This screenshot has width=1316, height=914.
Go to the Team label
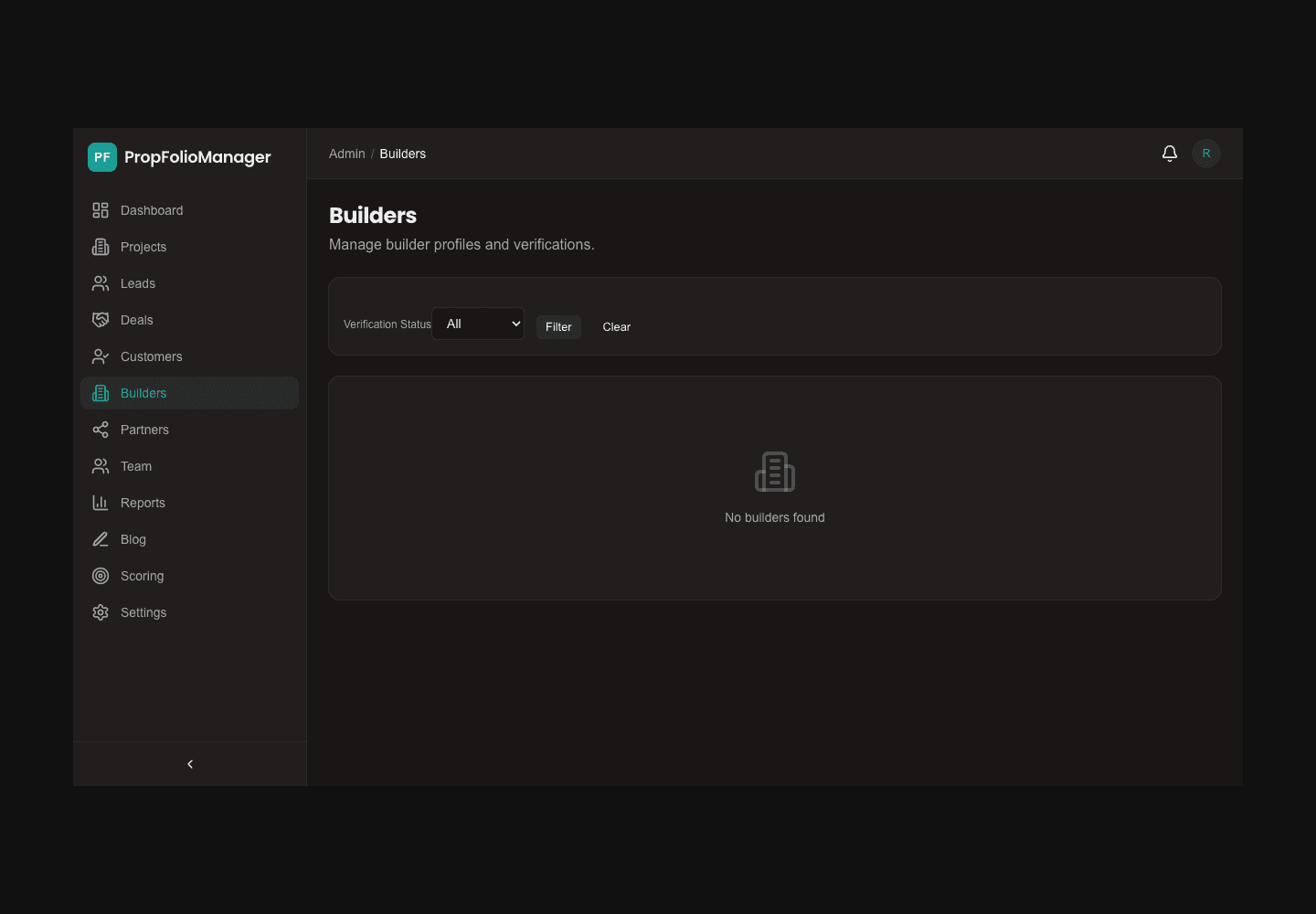pyautogui.click(x=136, y=466)
